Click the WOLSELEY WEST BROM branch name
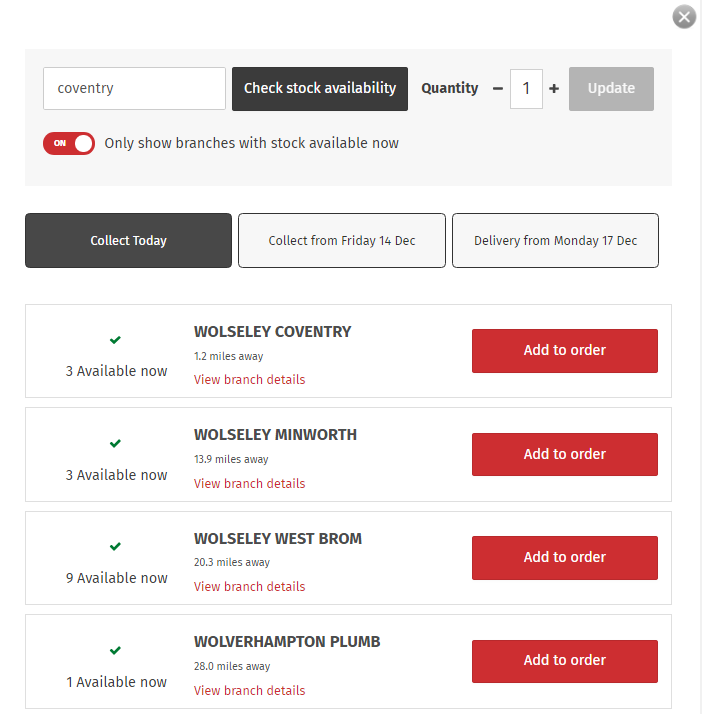This screenshot has width=702, height=714. [x=278, y=539]
